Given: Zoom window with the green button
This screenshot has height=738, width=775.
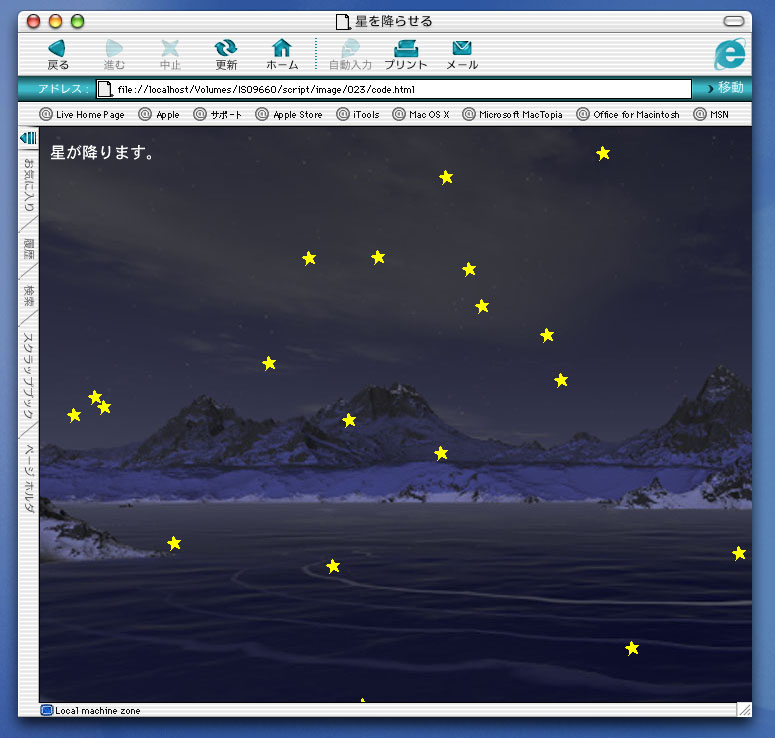Looking at the screenshot, I should point(77,21).
